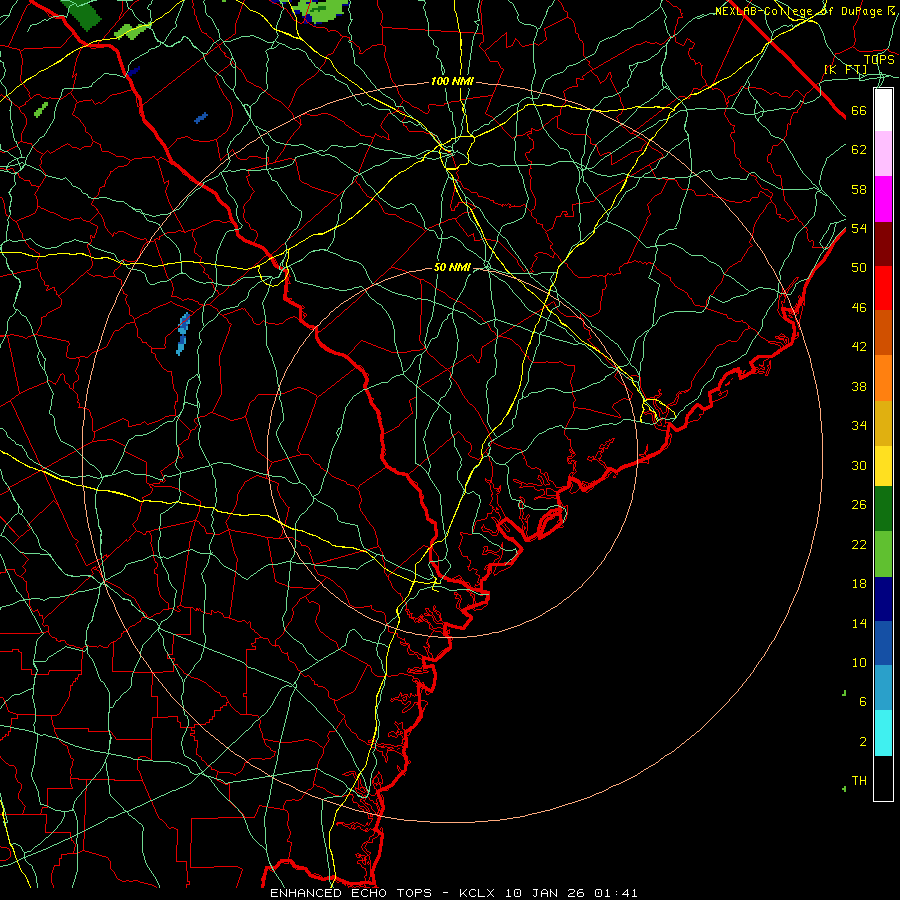Click the dark green echo in top-left corner

[84, 14]
